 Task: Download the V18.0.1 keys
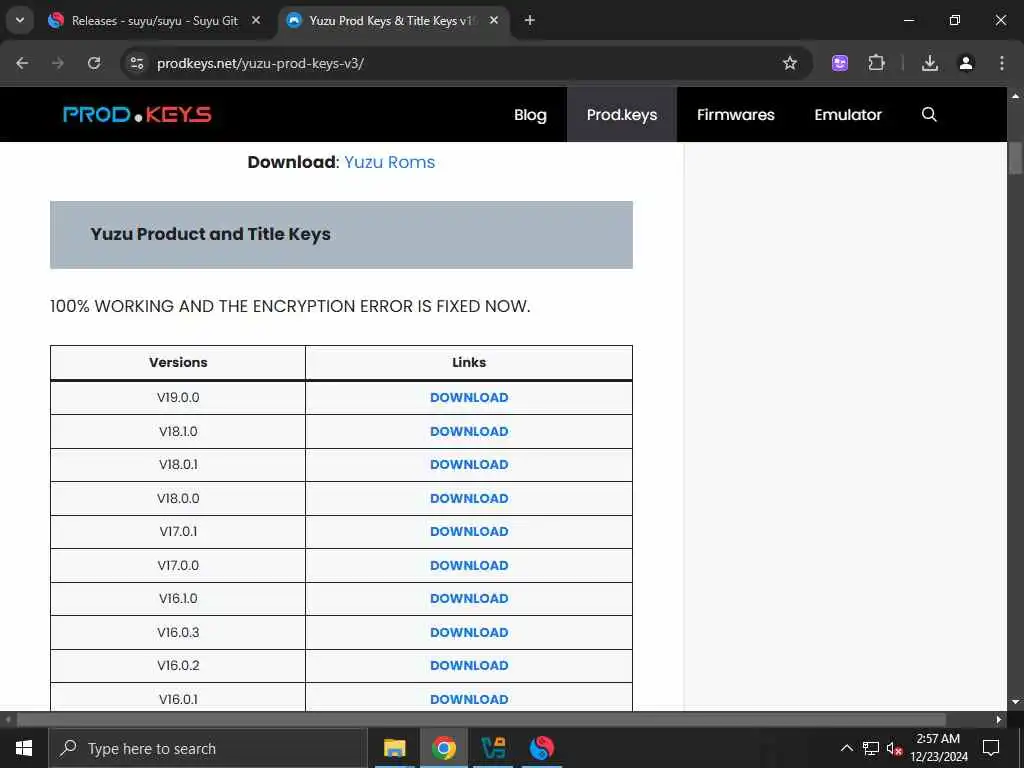click(x=469, y=464)
